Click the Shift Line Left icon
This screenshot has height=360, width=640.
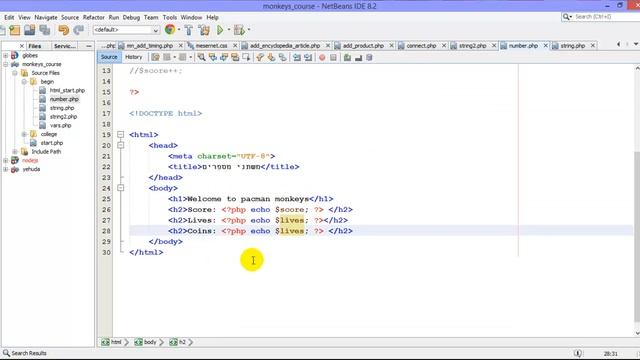297,58
